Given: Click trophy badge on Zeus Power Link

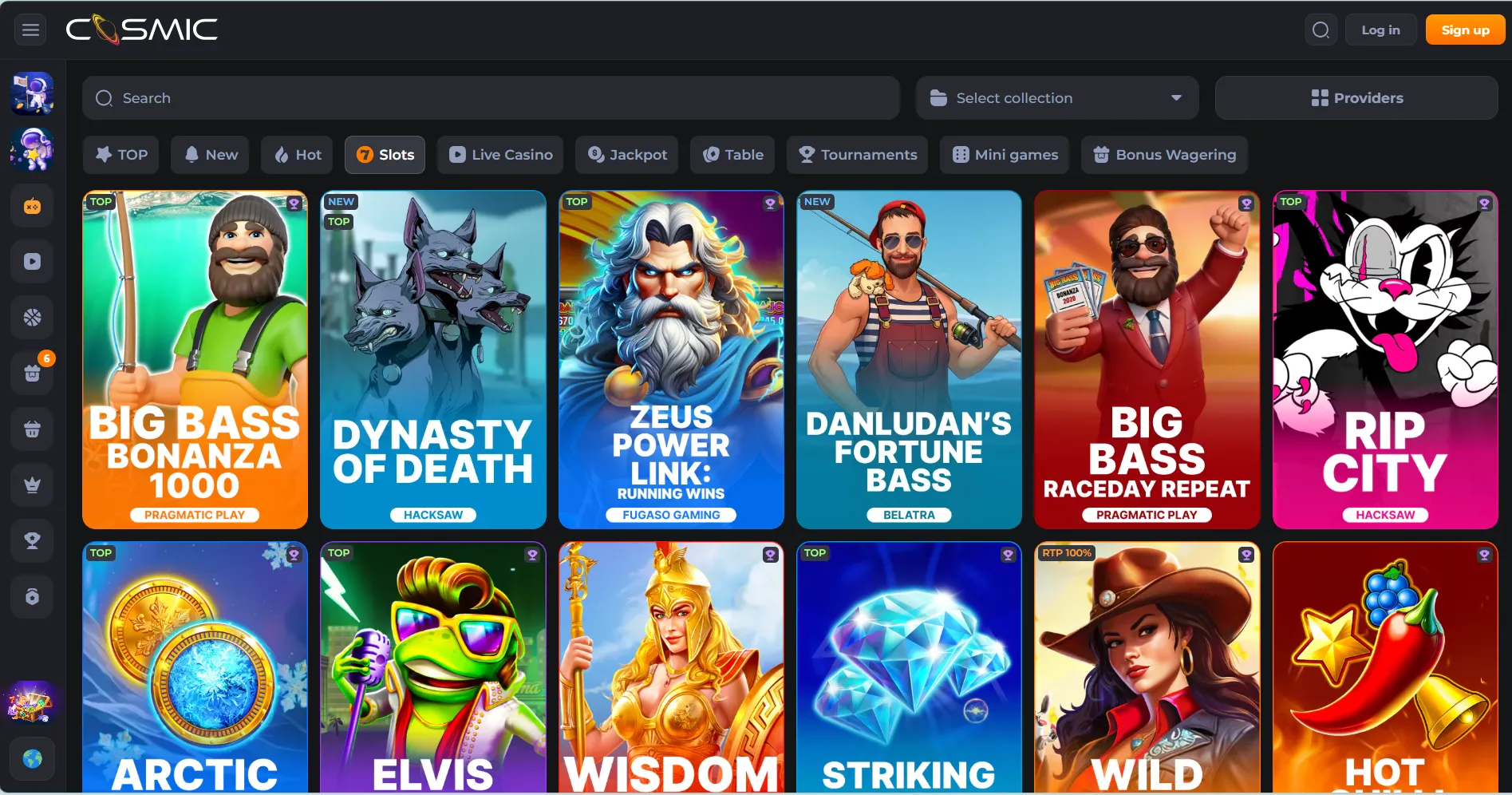Looking at the screenshot, I should coord(770,204).
